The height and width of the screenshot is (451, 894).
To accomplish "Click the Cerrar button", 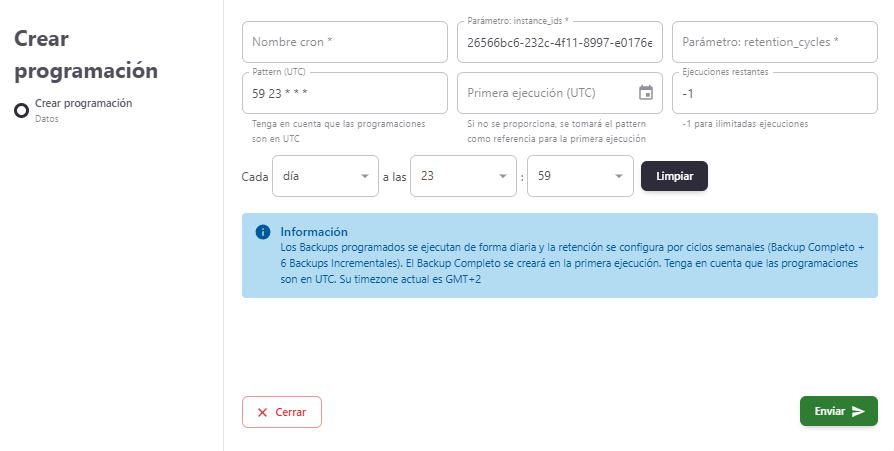I will (x=282, y=412).
